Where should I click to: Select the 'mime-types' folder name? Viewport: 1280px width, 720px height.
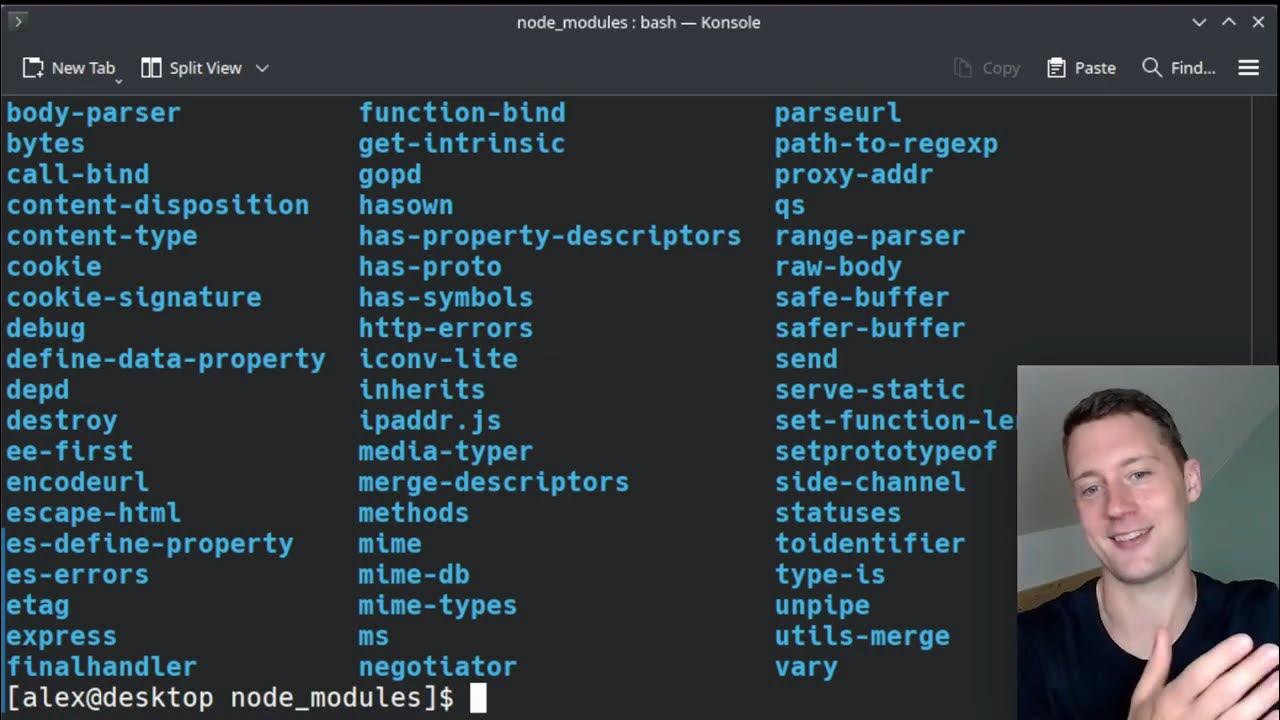point(437,605)
